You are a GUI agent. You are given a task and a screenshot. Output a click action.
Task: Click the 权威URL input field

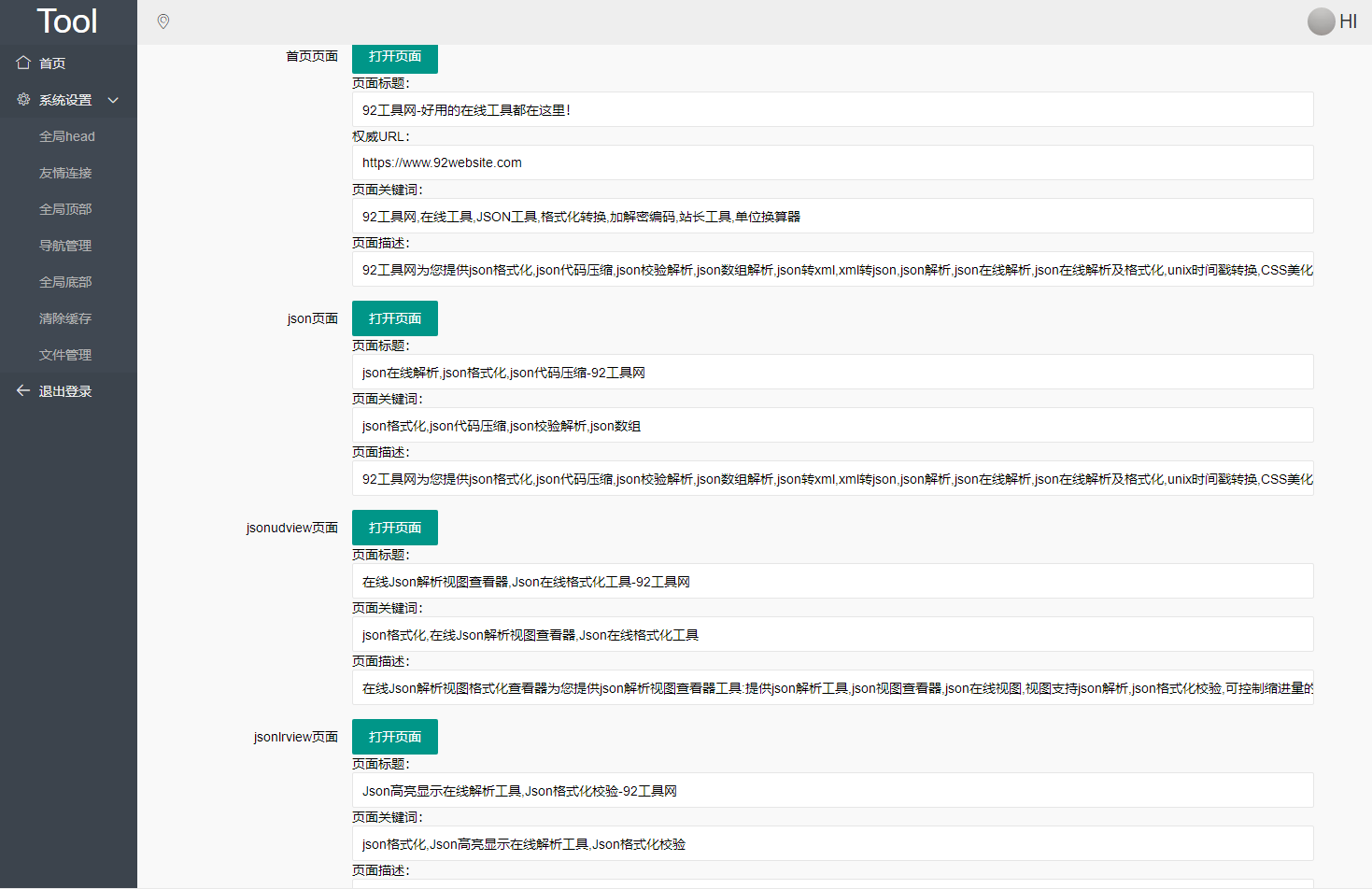coord(831,162)
